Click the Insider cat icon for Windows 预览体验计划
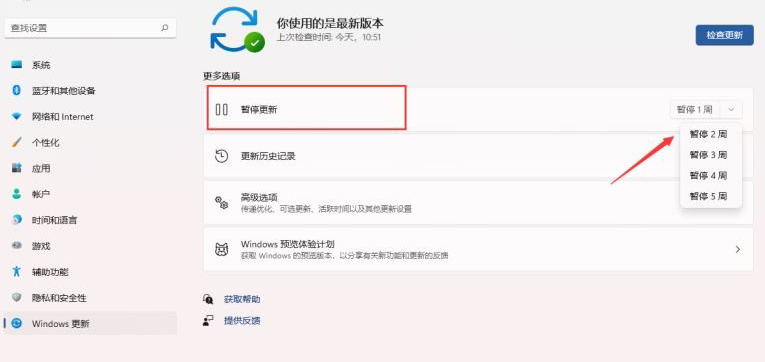 [x=221, y=250]
